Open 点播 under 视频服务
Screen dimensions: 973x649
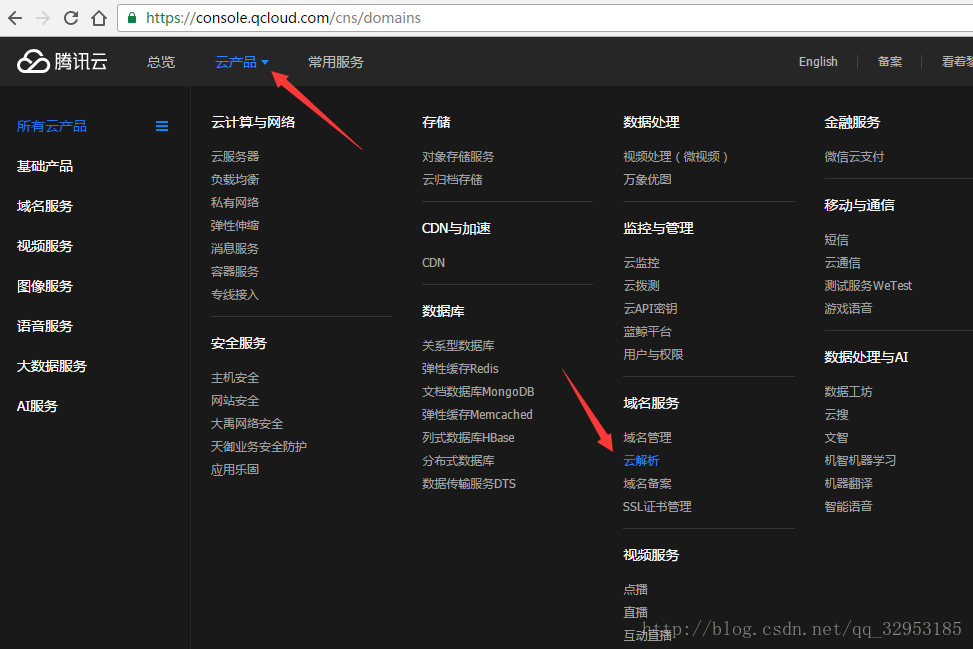[635, 589]
